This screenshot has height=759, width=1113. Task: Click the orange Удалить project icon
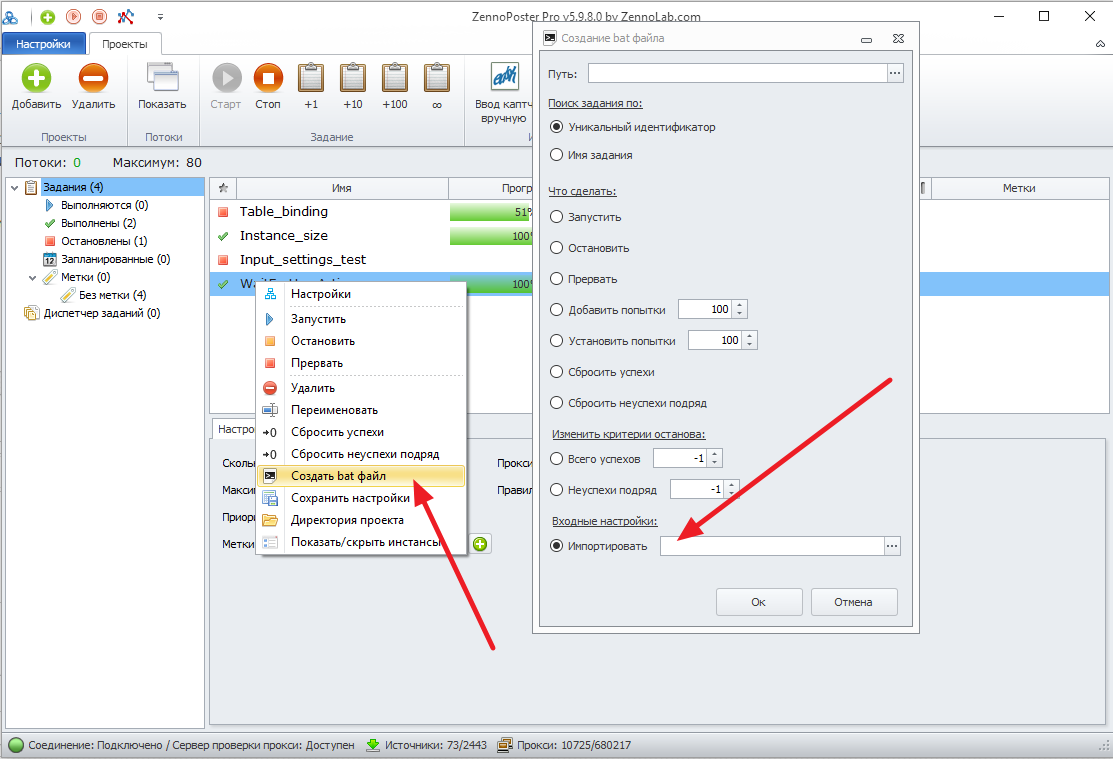tap(93, 77)
